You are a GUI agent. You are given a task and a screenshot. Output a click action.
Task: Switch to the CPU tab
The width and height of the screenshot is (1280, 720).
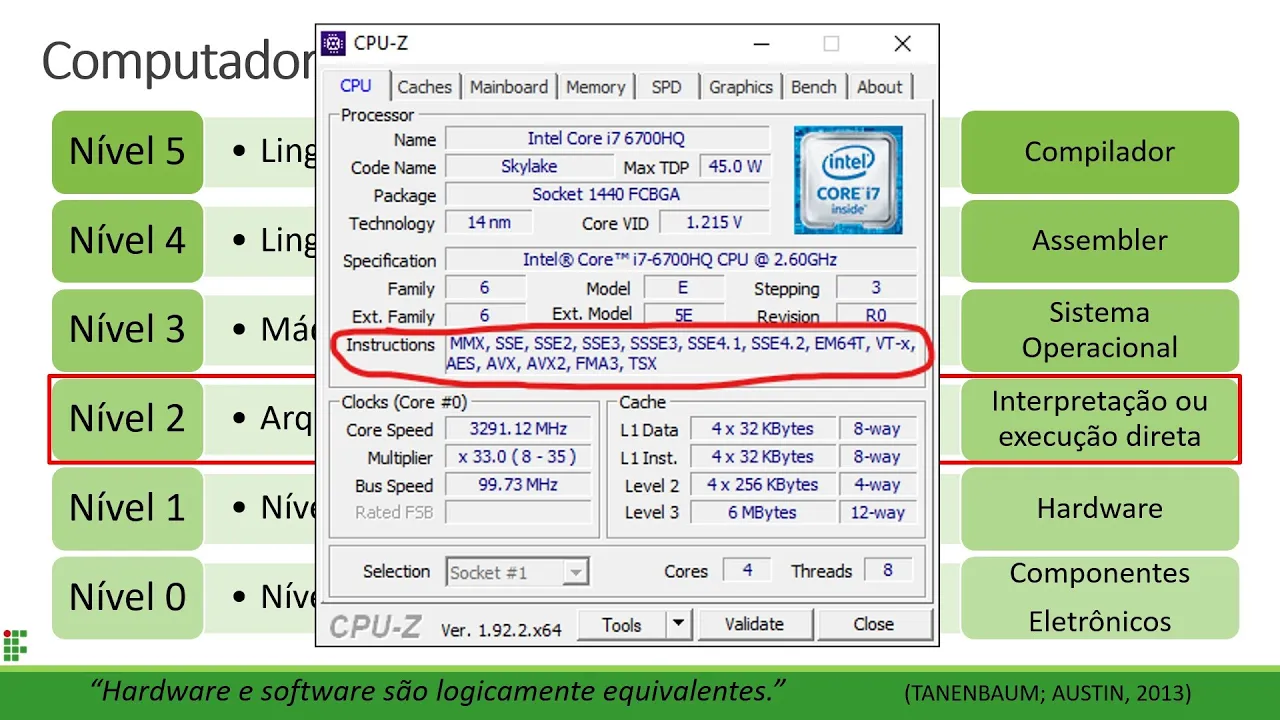356,87
